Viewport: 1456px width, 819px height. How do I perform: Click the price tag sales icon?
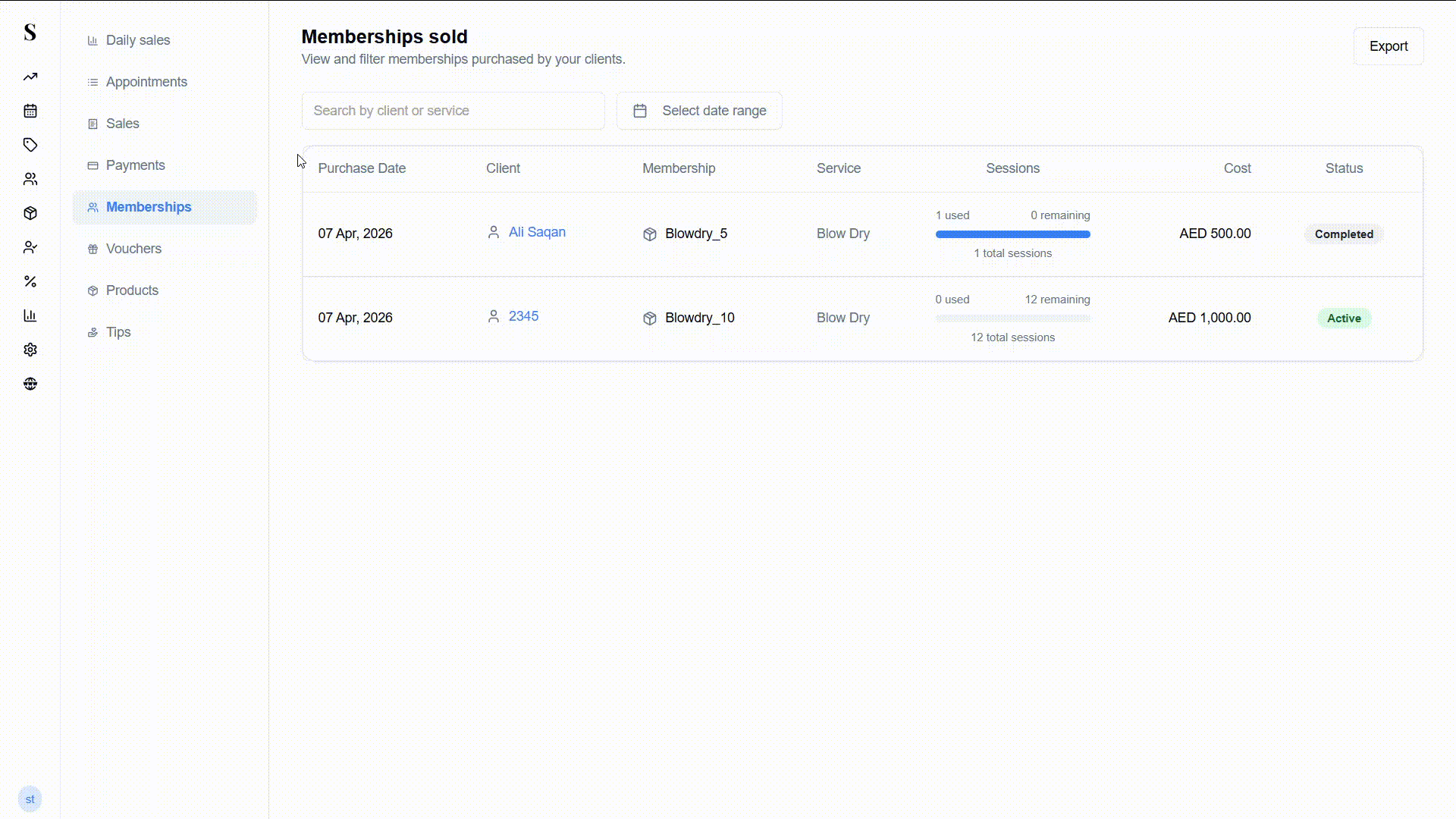(30, 145)
